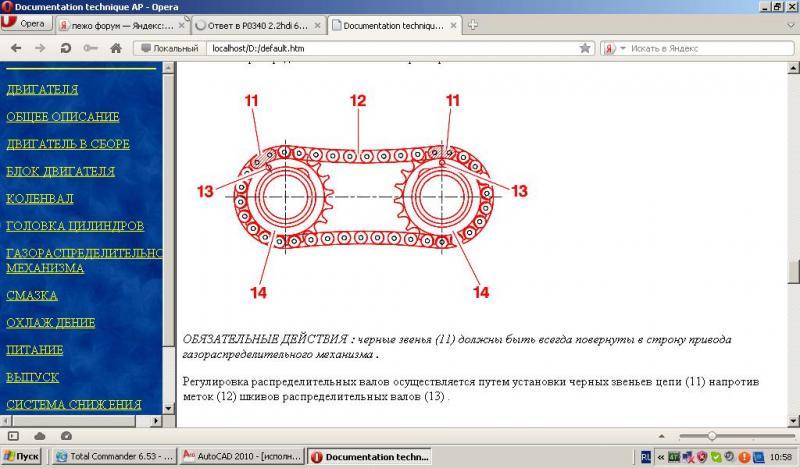The height and width of the screenshot is (468, 800).
Task: Open Total Commander from the taskbar
Action: tap(114, 456)
